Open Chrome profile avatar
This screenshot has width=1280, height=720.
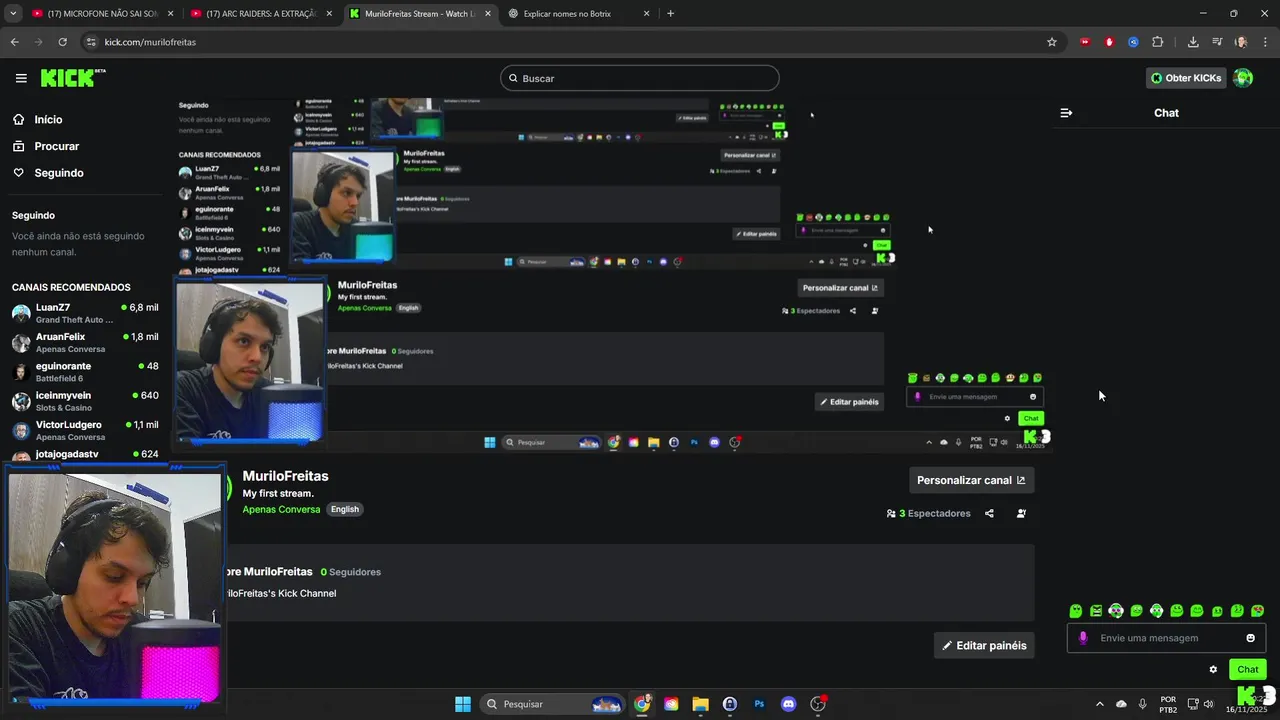1241,42
